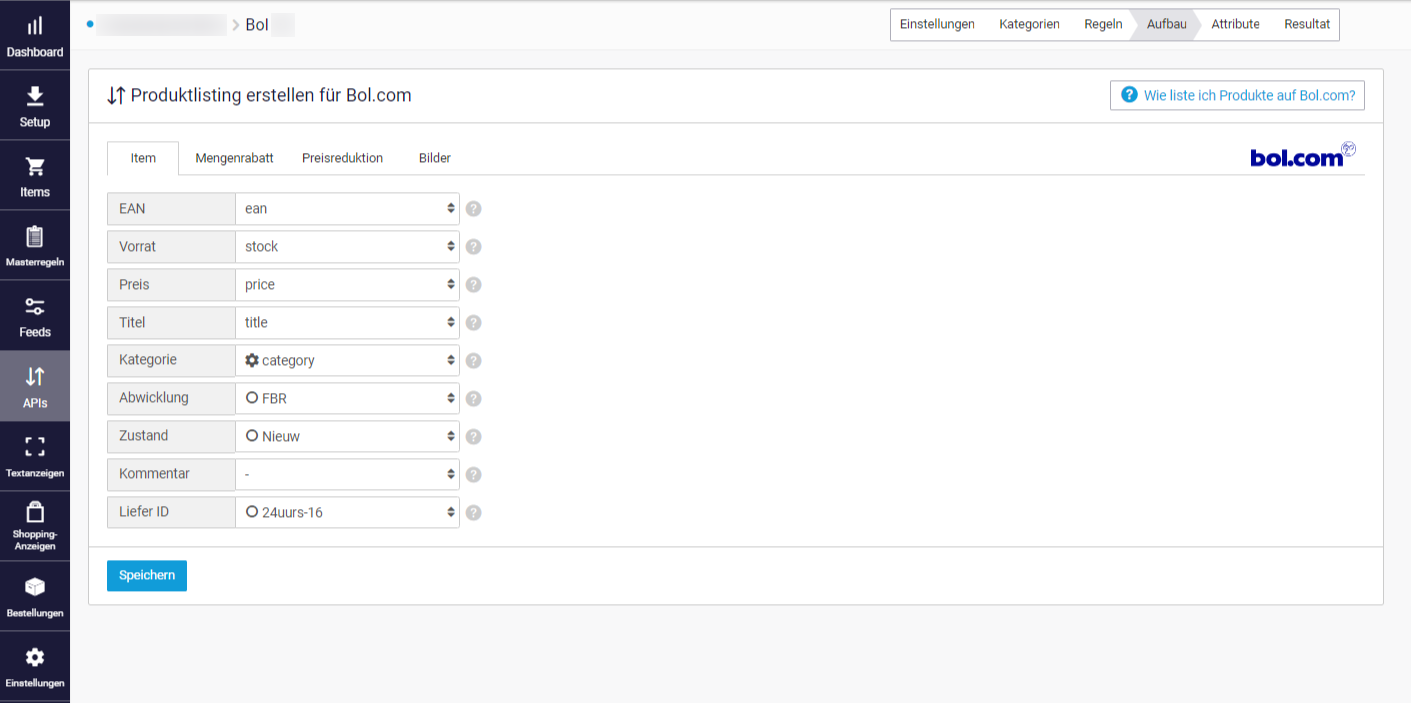Click the Bol breadcrumb link
Image resolution: width=1411 pixels, height=703 pixels.
tap(257, 25)
